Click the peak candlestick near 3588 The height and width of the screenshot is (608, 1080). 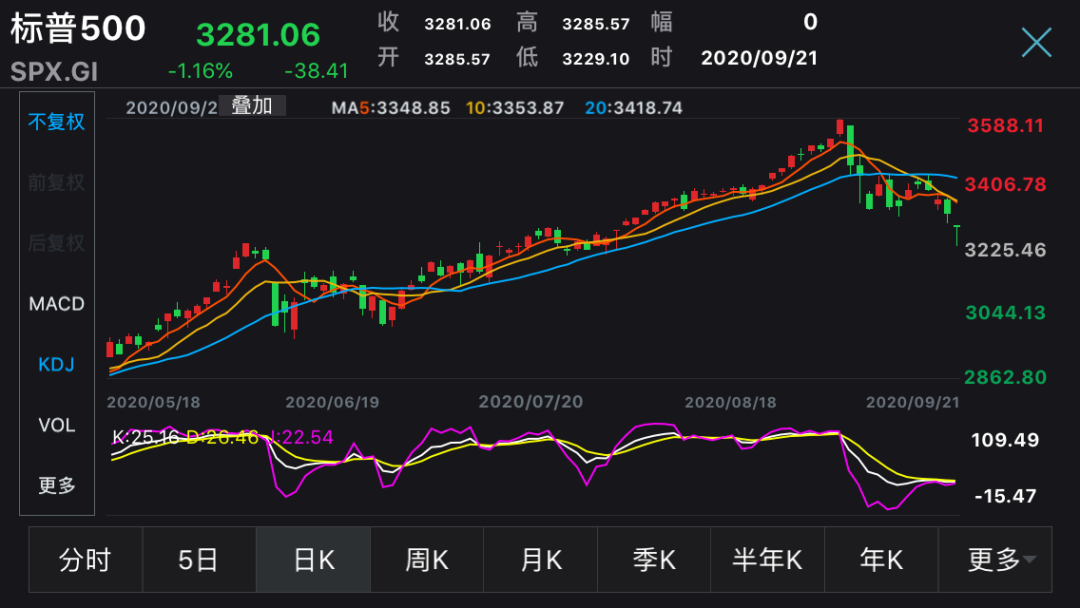click(840, 129)
